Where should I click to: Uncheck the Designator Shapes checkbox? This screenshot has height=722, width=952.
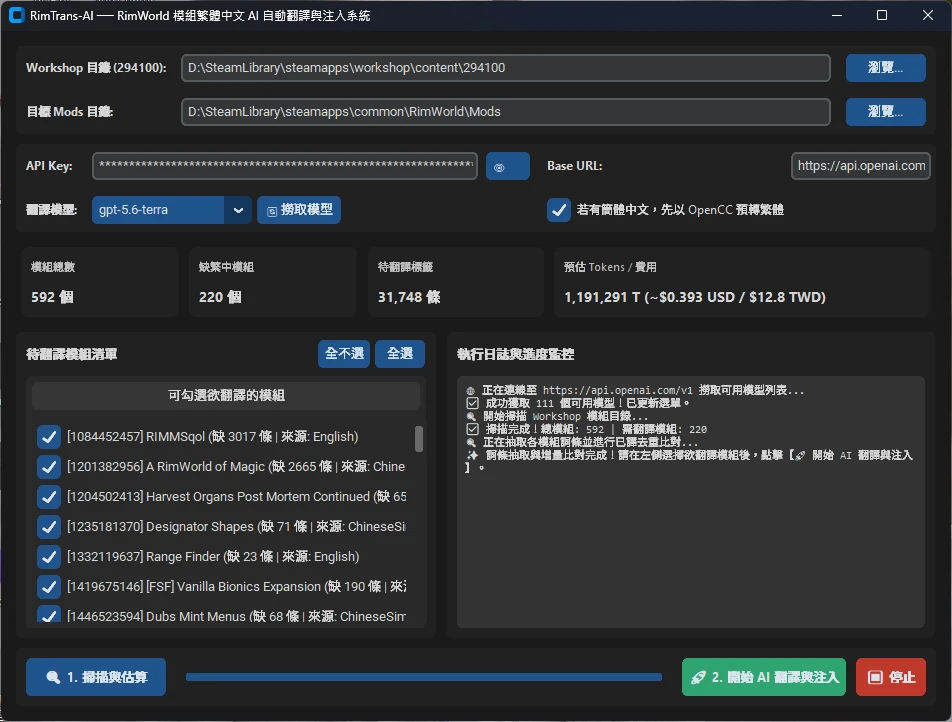(x=49, y=526)
